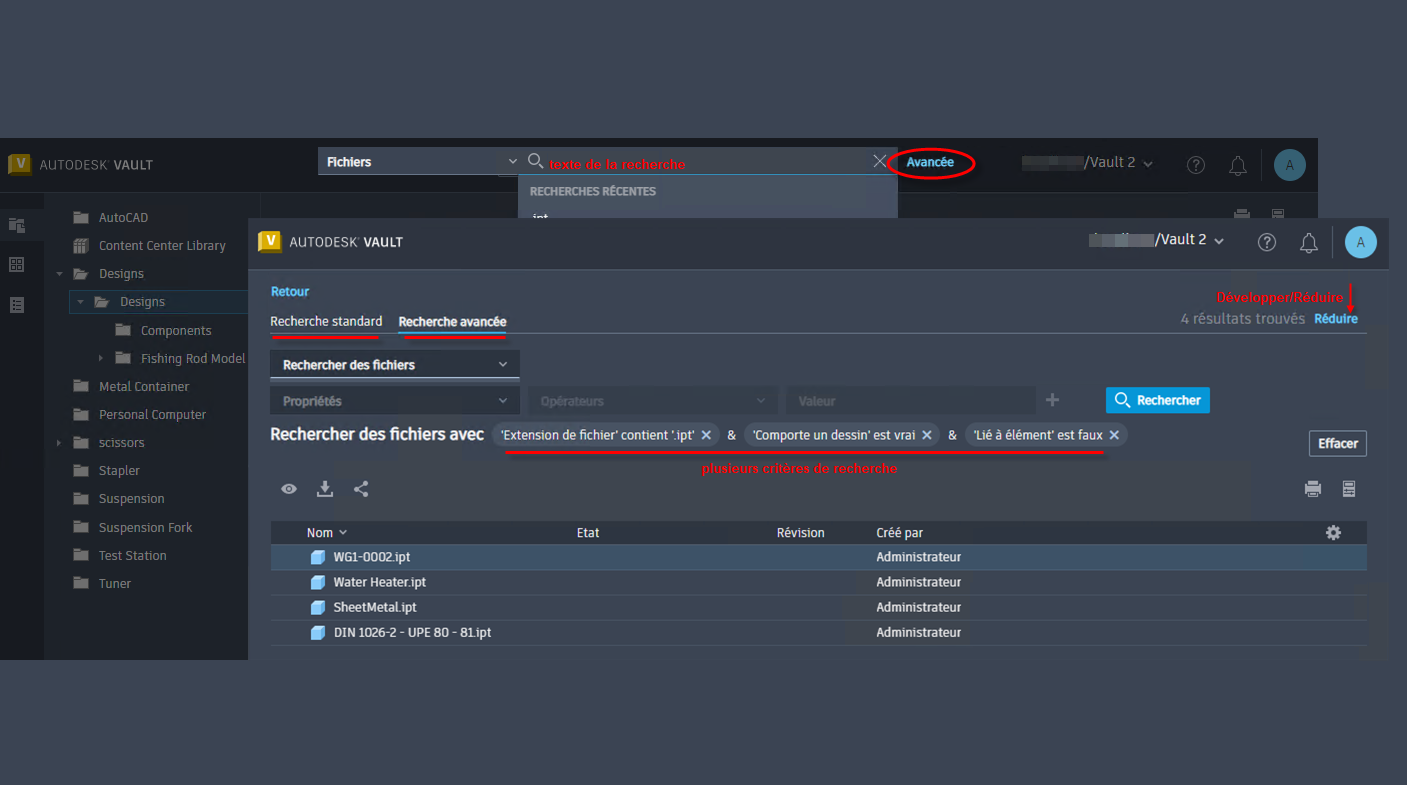Click the Avancée search link
This screenshot has height=785, width=1407.
pos(930,162)
